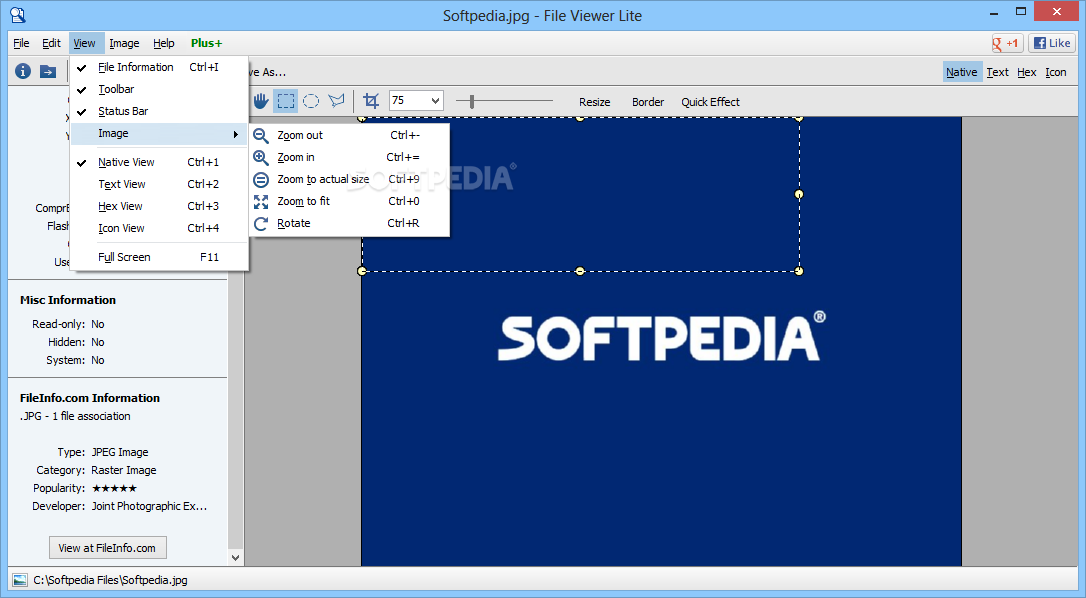Toggle the Toolbar option in View menu

(159, 89)
